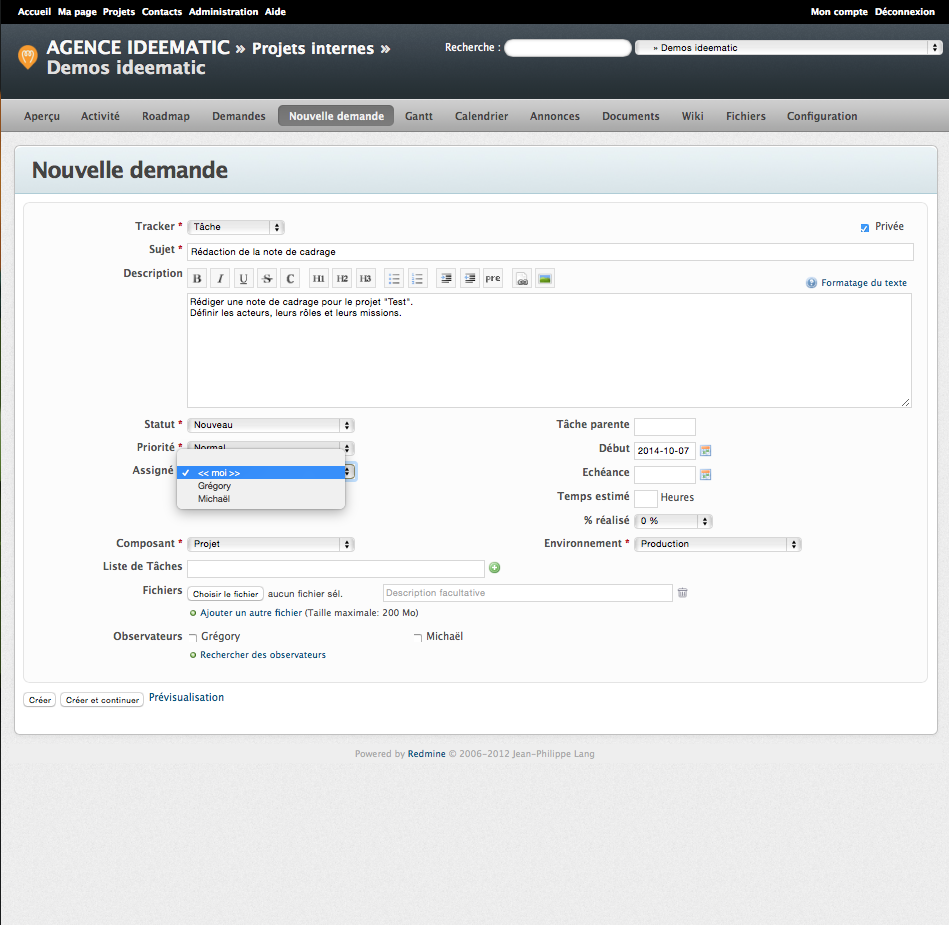Viewport: 949px width, 925px height.
Task: Open the Composant dropdown
Action: (x=271, y=544)
